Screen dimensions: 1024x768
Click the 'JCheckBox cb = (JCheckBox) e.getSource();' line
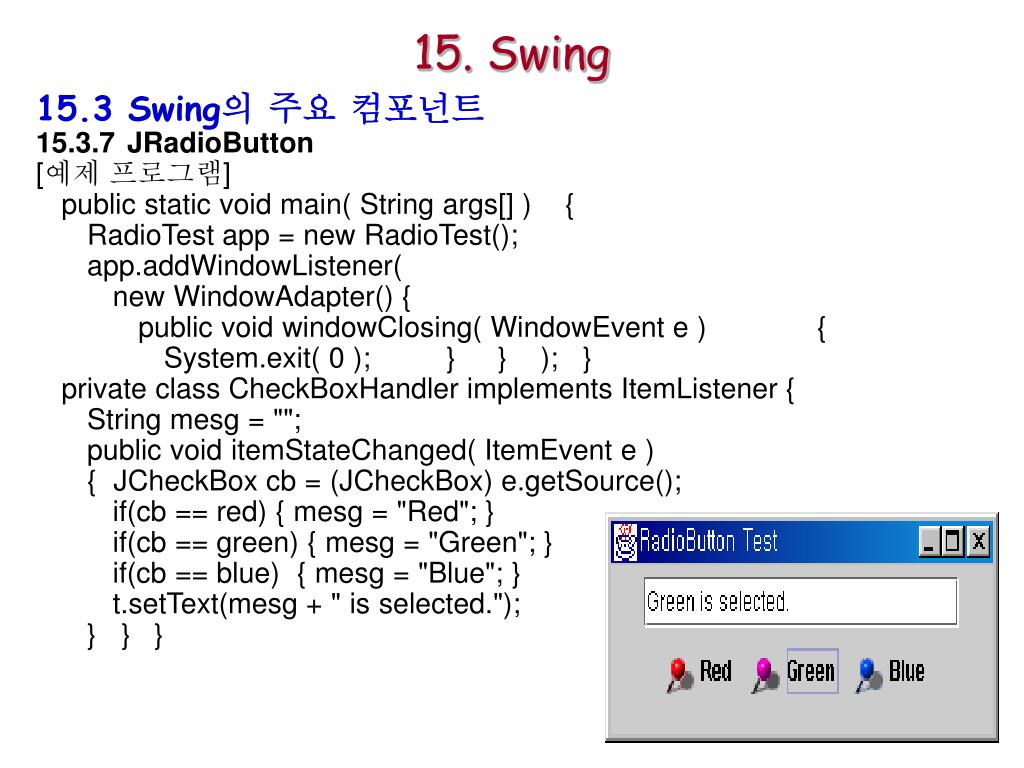(385, 482)
